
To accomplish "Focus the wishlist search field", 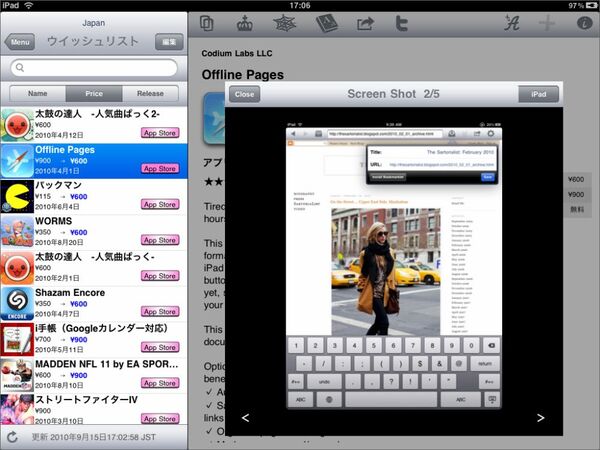I will [x=94, y=68].
